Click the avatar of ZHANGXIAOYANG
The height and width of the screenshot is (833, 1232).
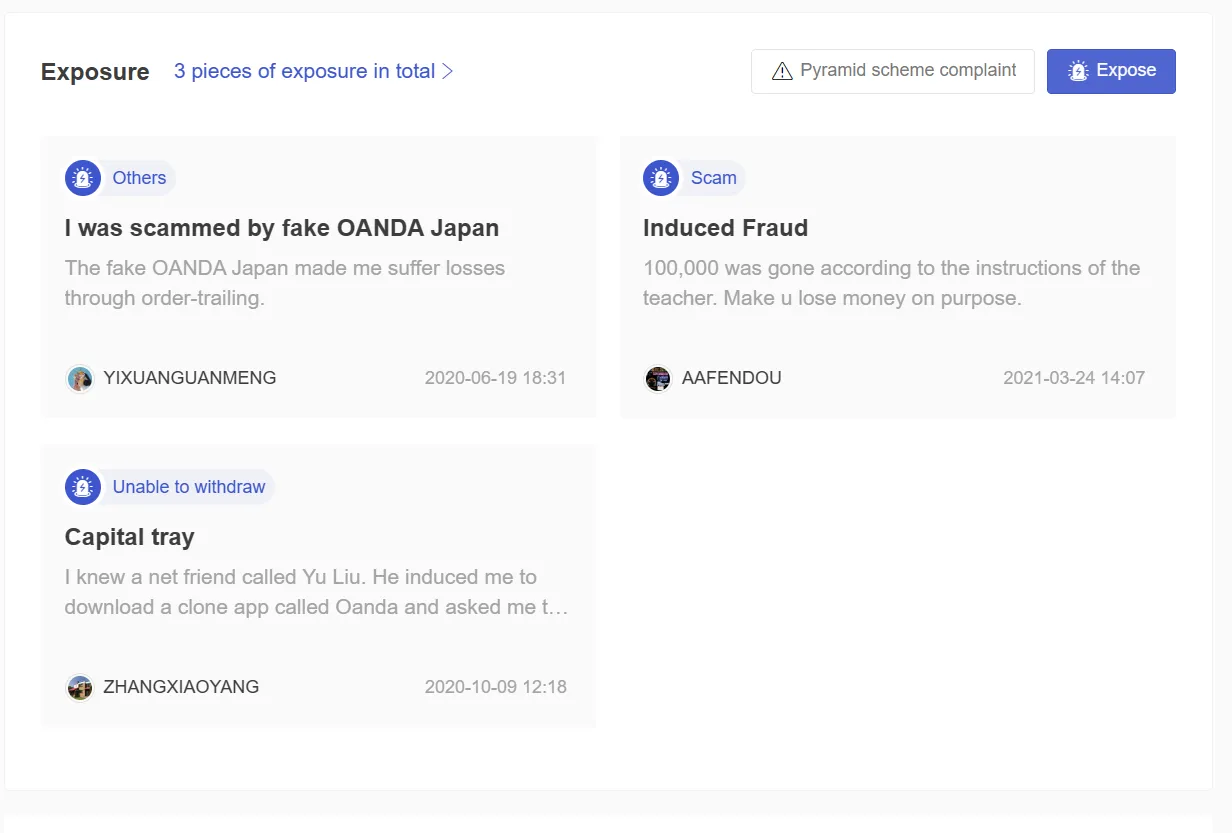(x=80, y=688)
